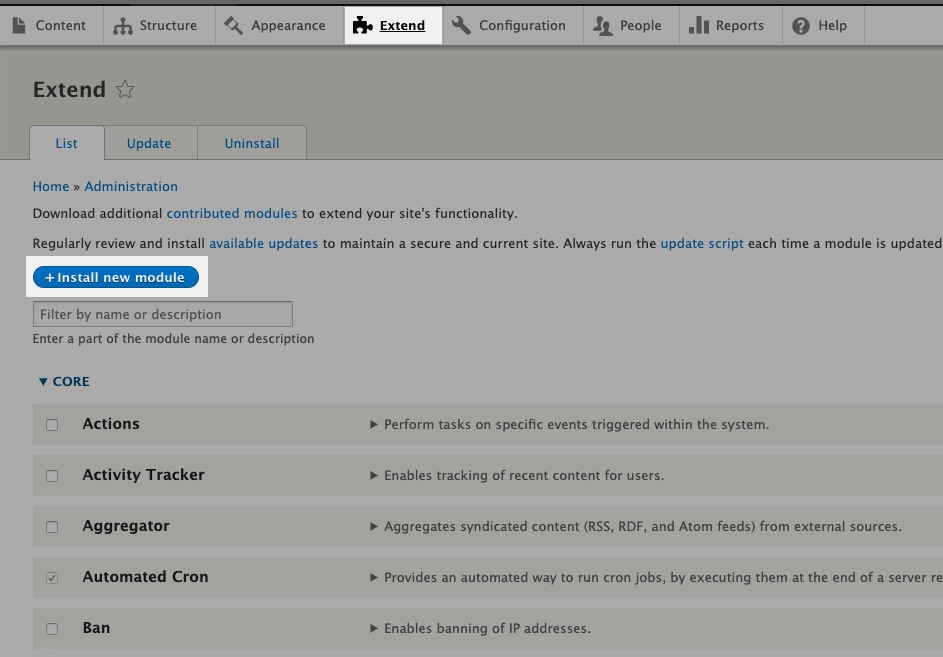
Task: Disable the Automated Cron module
Action: point(52,577)
